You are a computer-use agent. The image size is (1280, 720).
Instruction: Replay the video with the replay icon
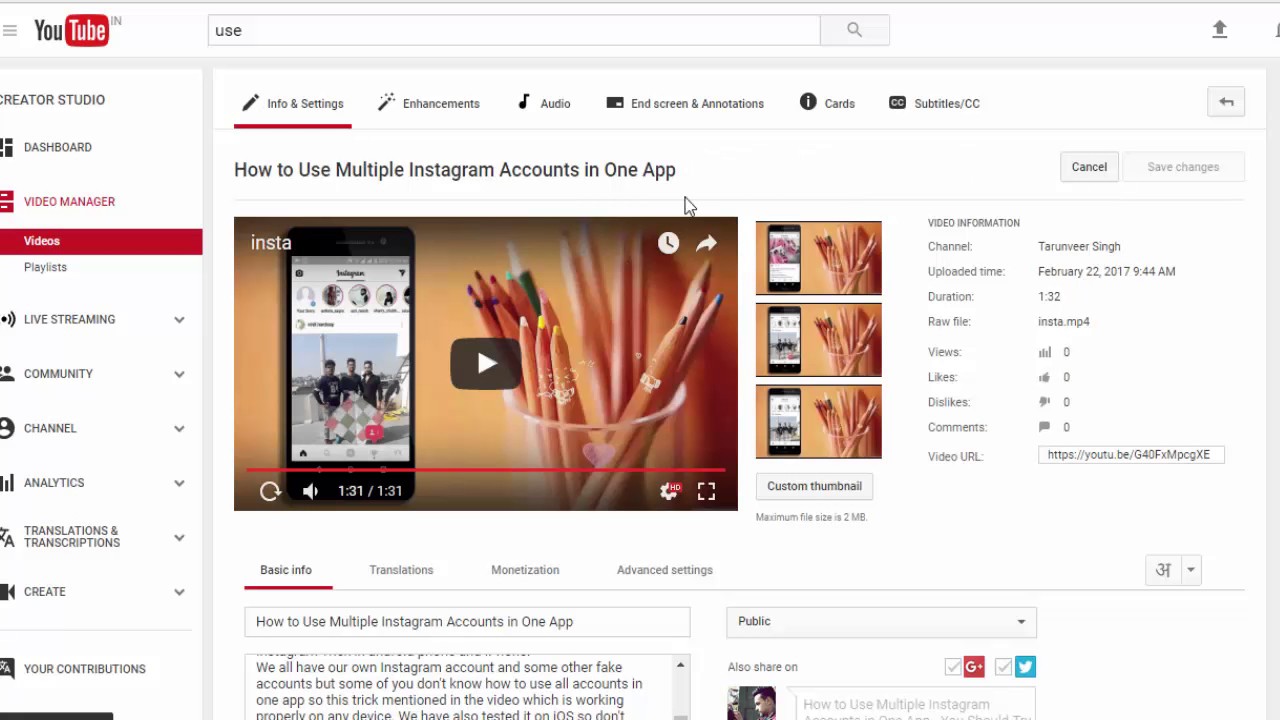coord(270,491)
